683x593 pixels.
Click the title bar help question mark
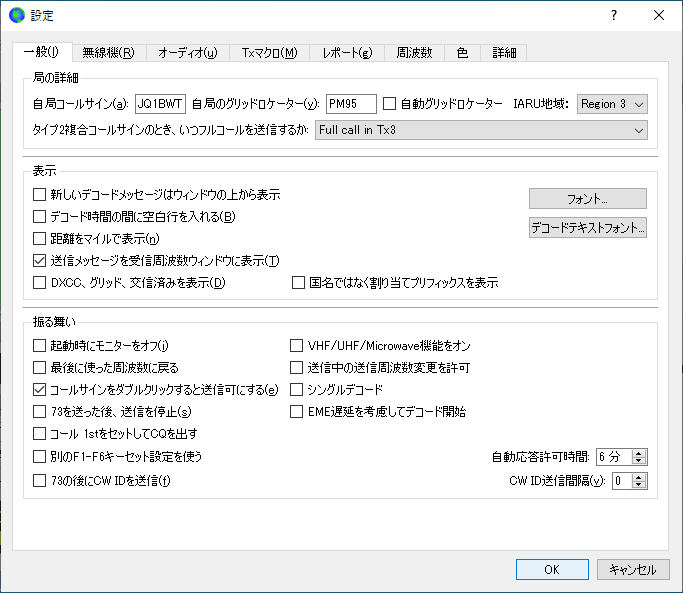[x=613, y=15]
